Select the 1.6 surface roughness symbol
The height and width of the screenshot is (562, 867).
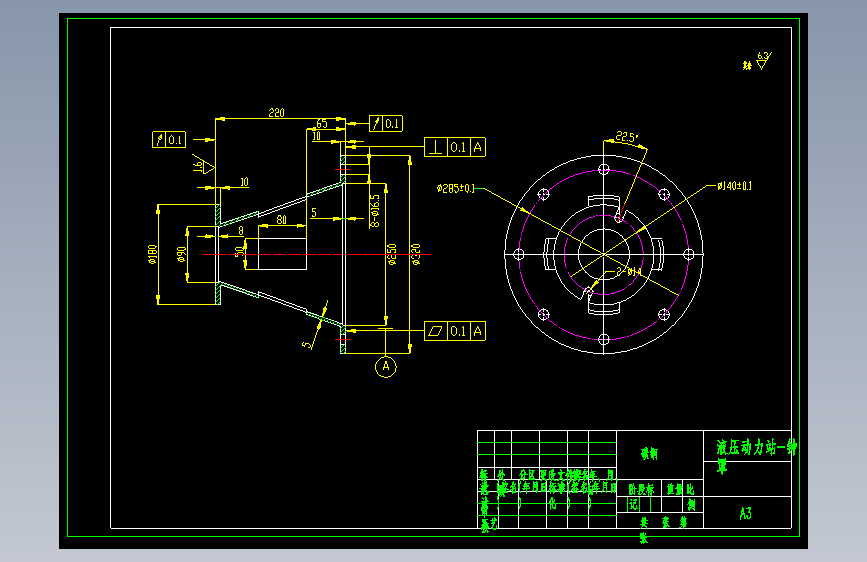pos(203,164)
